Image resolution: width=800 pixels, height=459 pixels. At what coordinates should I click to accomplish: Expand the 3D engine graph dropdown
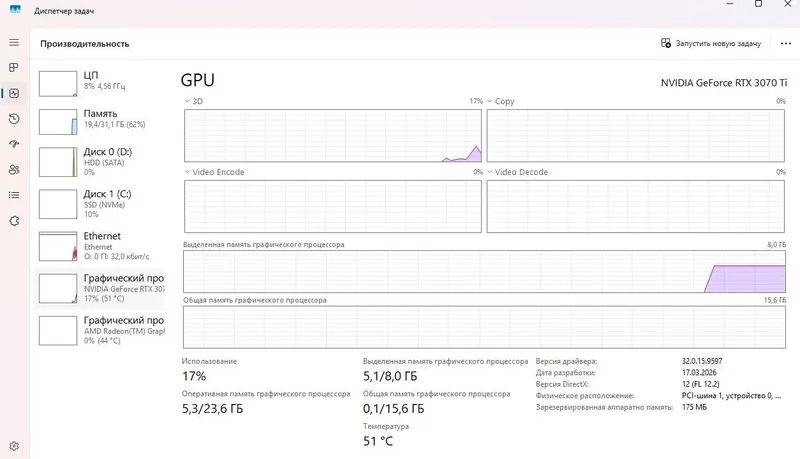(193, 101)
